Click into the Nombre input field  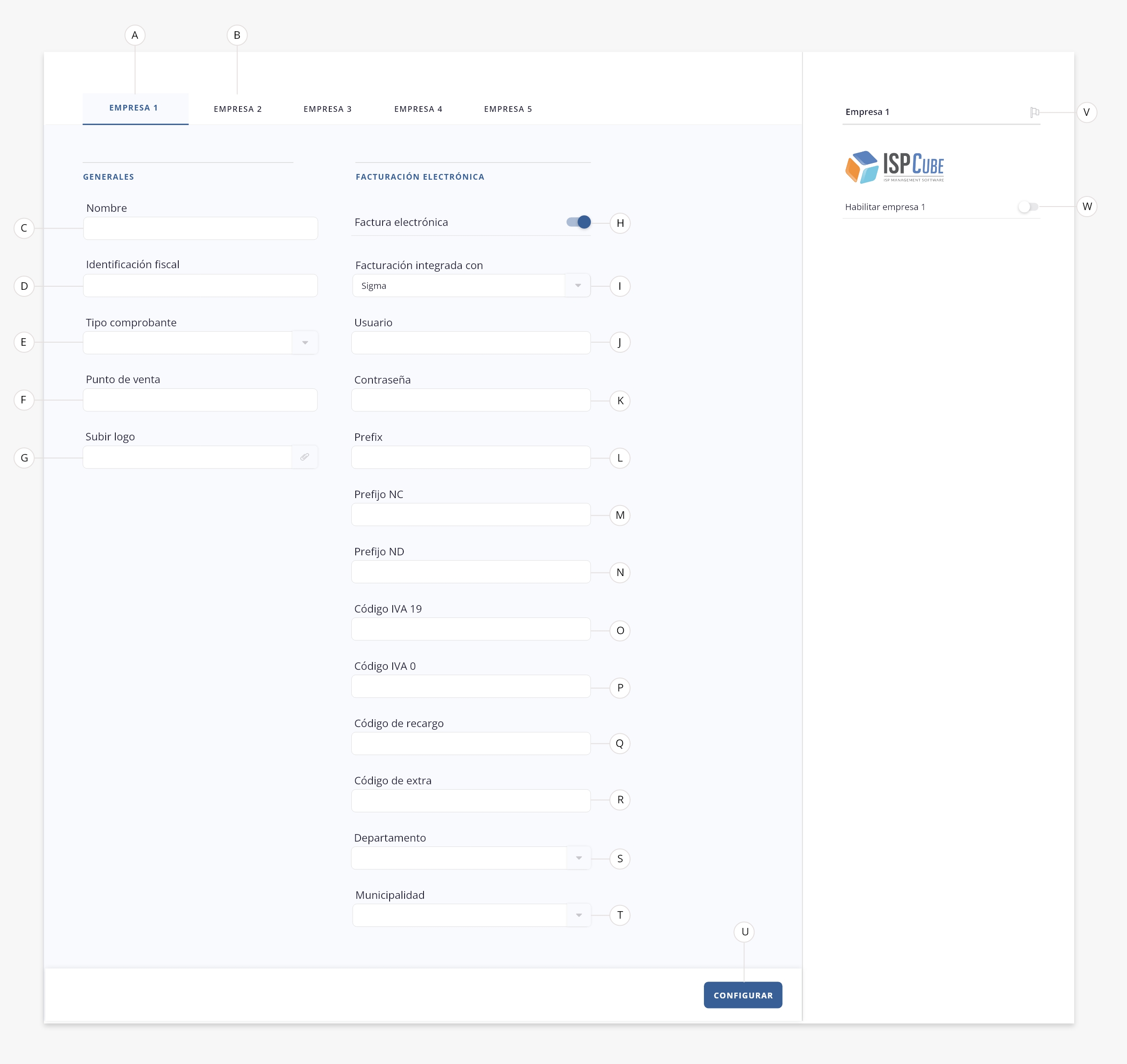(x=200, y=229)
